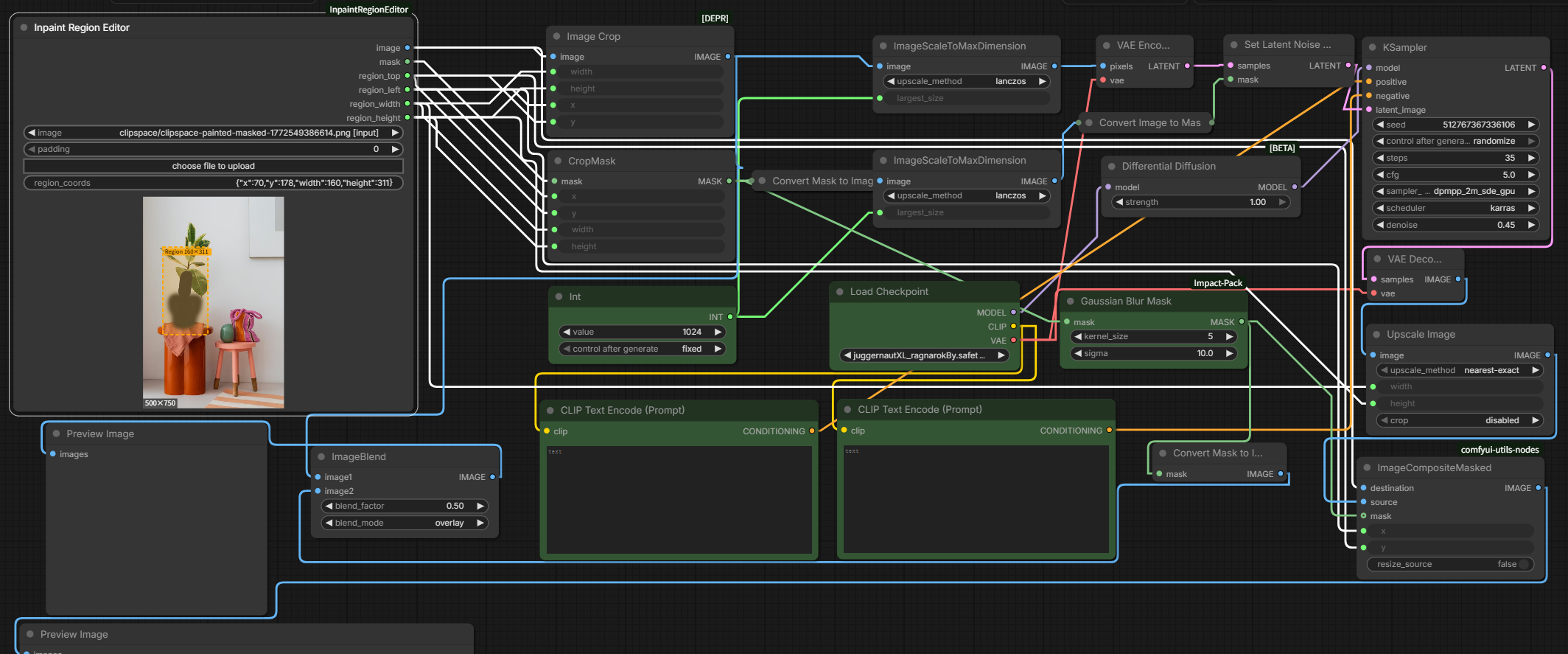
Task: Click the images input port of the upper Preview Image node
Action: [x=53, y=454]
